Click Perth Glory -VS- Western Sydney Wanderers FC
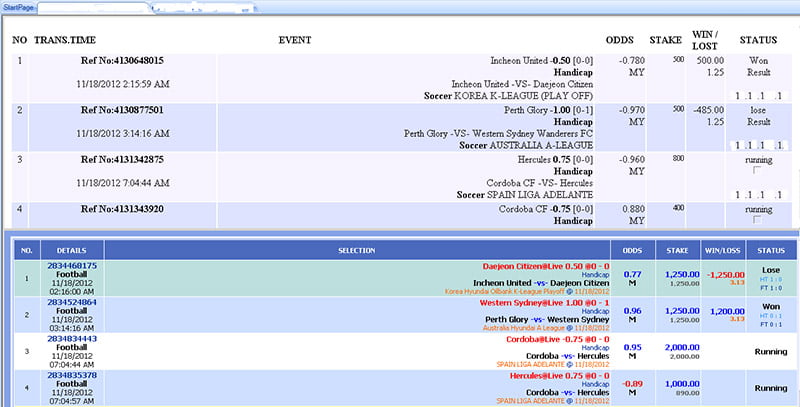Image resolution: width=800 pixels, height=407 pixels. 498,134
